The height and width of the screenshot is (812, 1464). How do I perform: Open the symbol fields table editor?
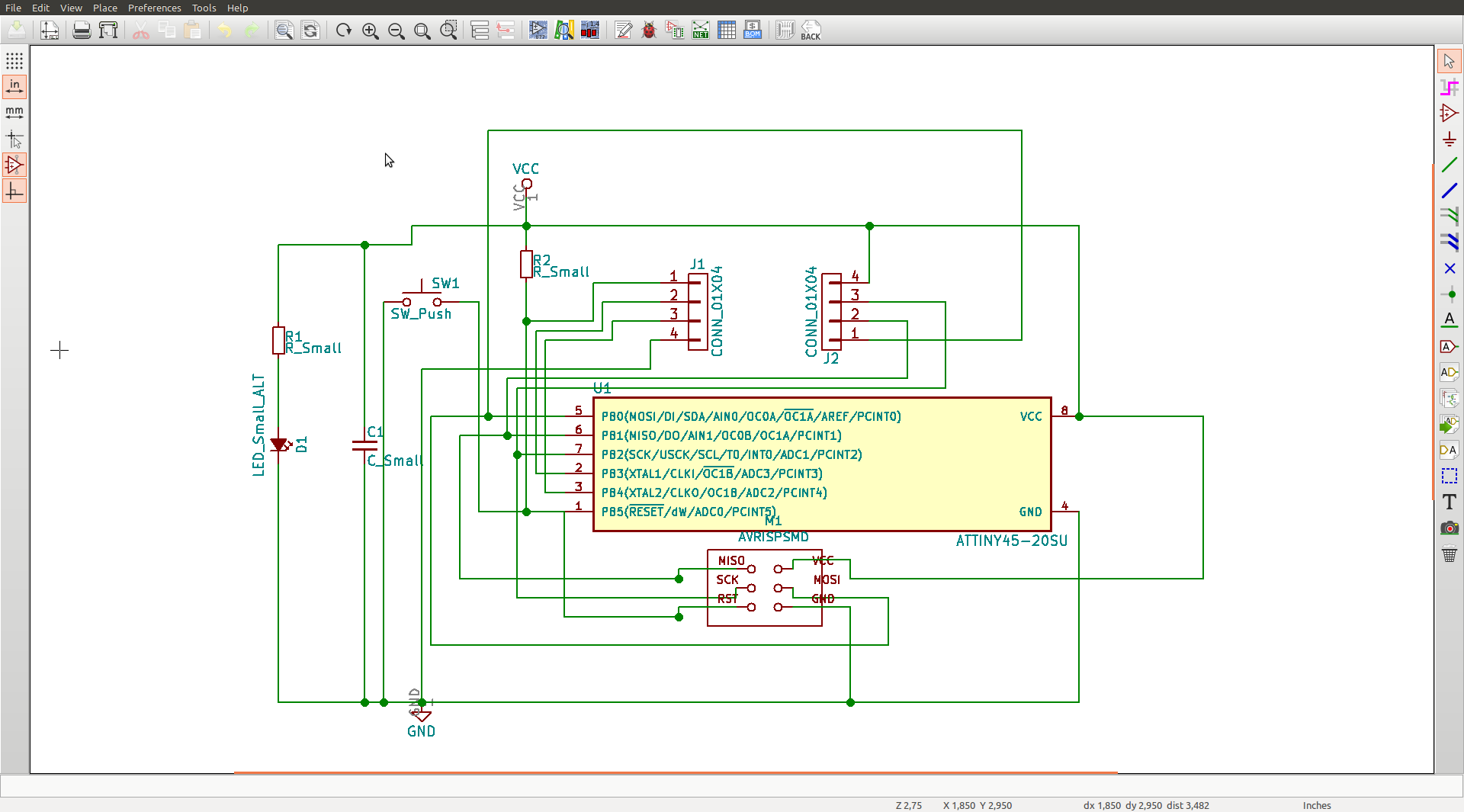pos(727,30)
